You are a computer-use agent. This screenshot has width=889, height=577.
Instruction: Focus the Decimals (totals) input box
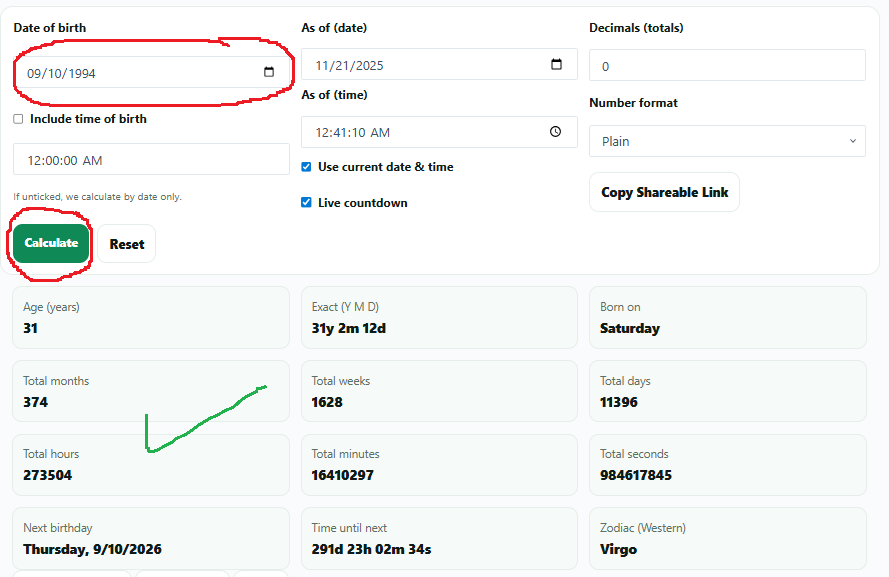[726, 66]
